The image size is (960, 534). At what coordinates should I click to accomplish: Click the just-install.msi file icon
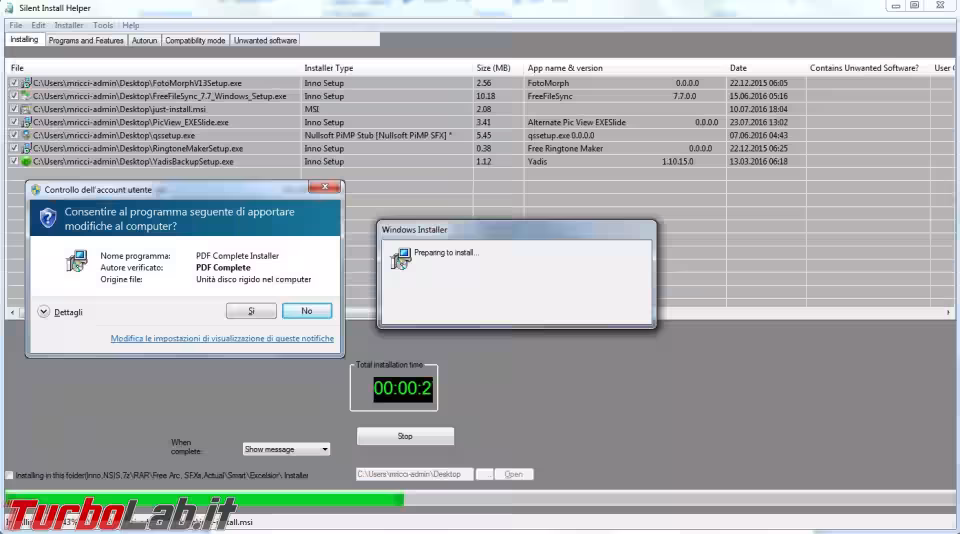(26, 109)
